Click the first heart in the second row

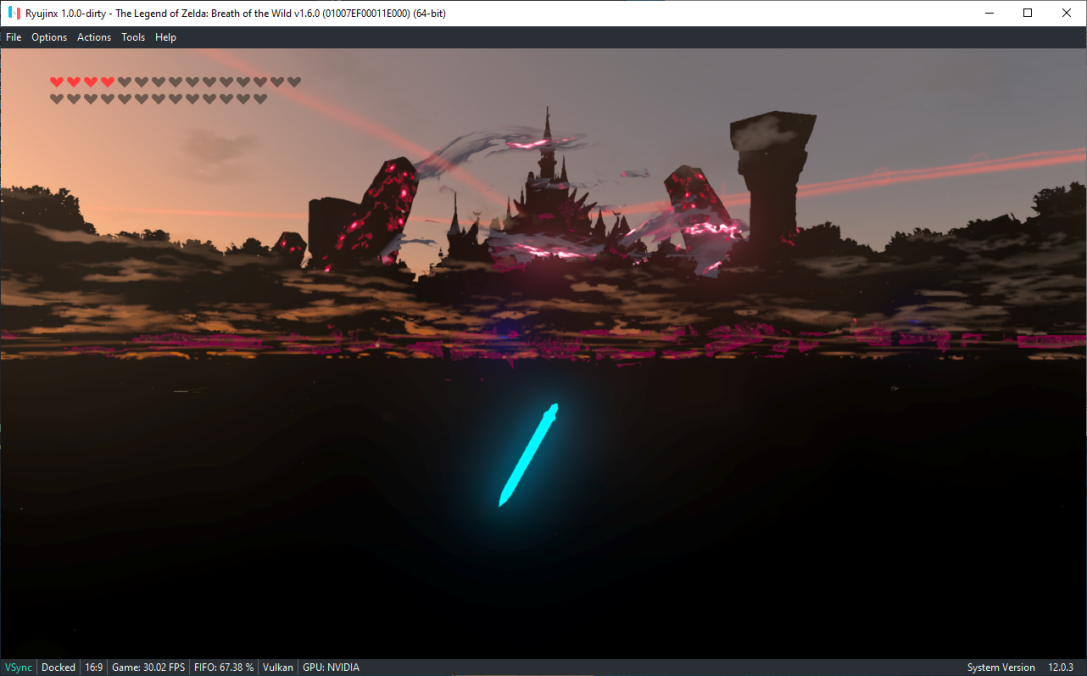click(x=57, y=99)
